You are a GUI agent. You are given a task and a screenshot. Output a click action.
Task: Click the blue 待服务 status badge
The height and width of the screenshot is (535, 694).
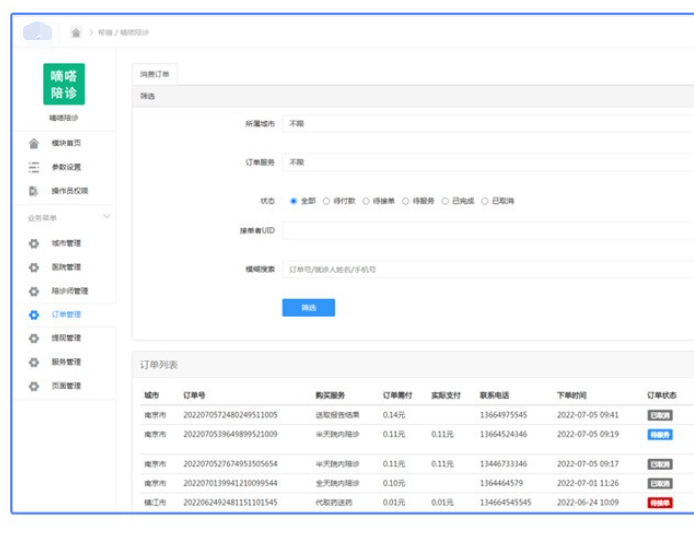(660, 435)
